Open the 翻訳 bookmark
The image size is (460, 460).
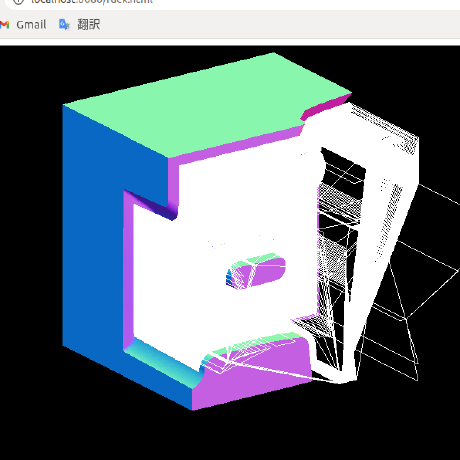[x=79, y=25]
